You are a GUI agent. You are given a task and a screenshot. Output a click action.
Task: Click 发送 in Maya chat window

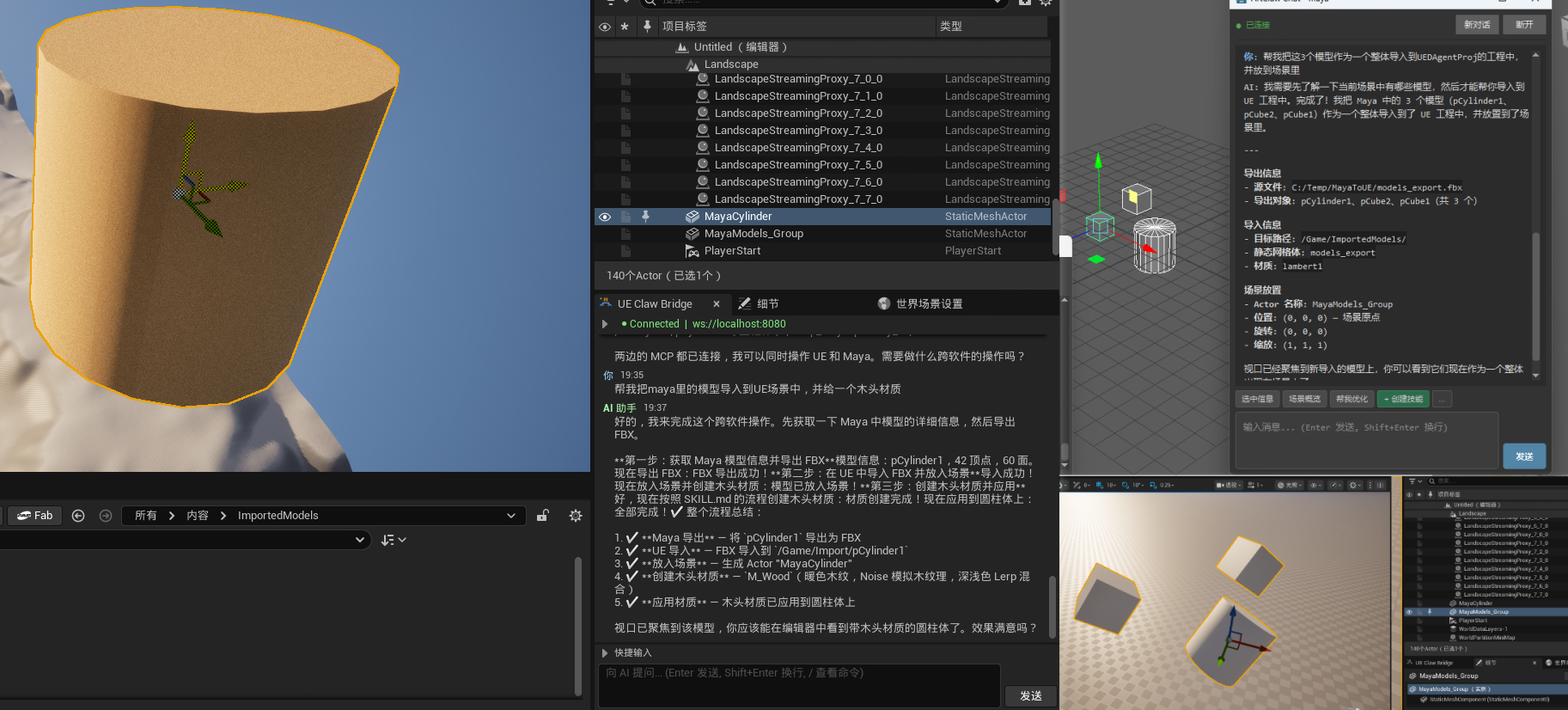[1524, 456]
